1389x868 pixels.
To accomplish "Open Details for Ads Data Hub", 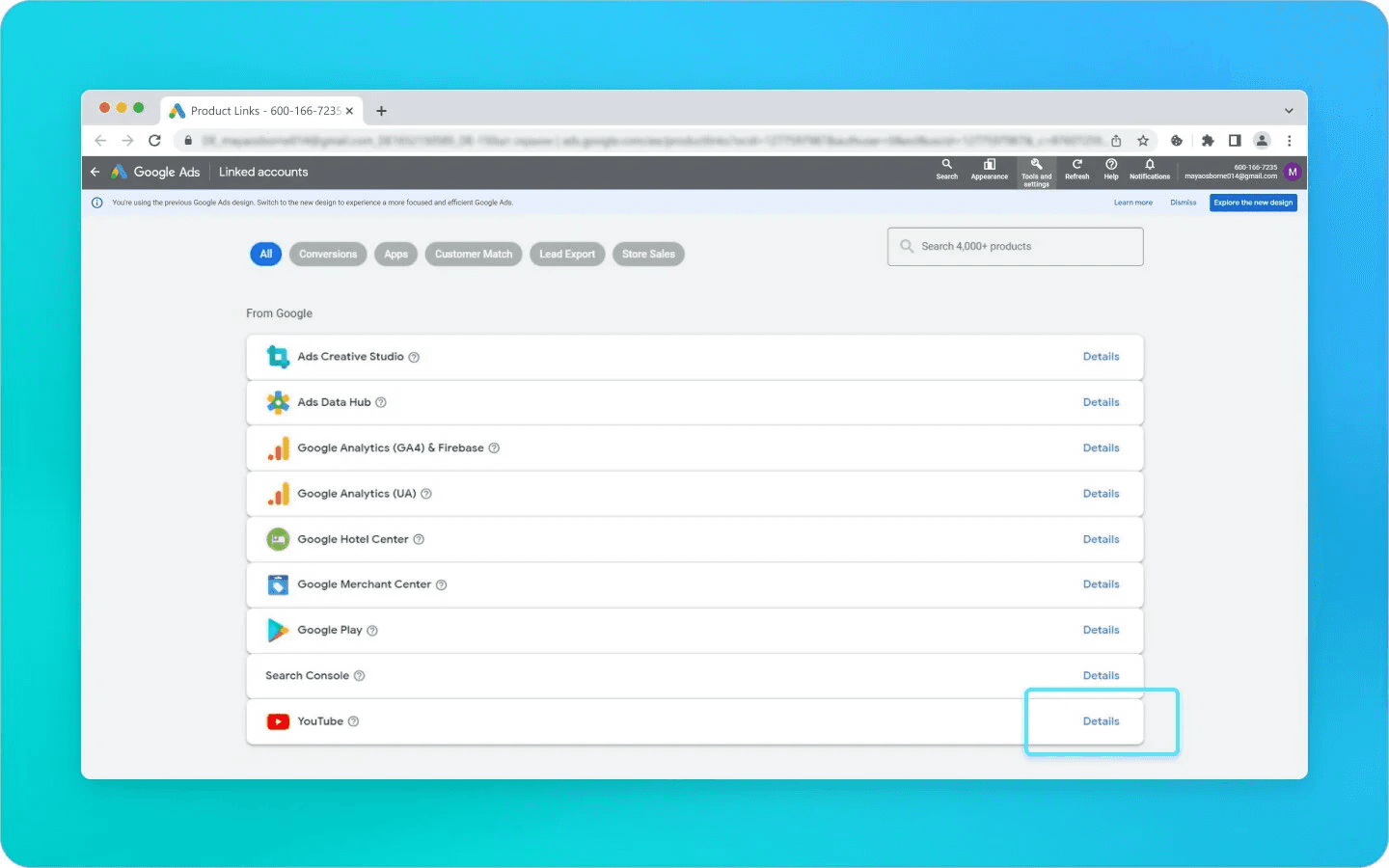I will [1101, 402].
